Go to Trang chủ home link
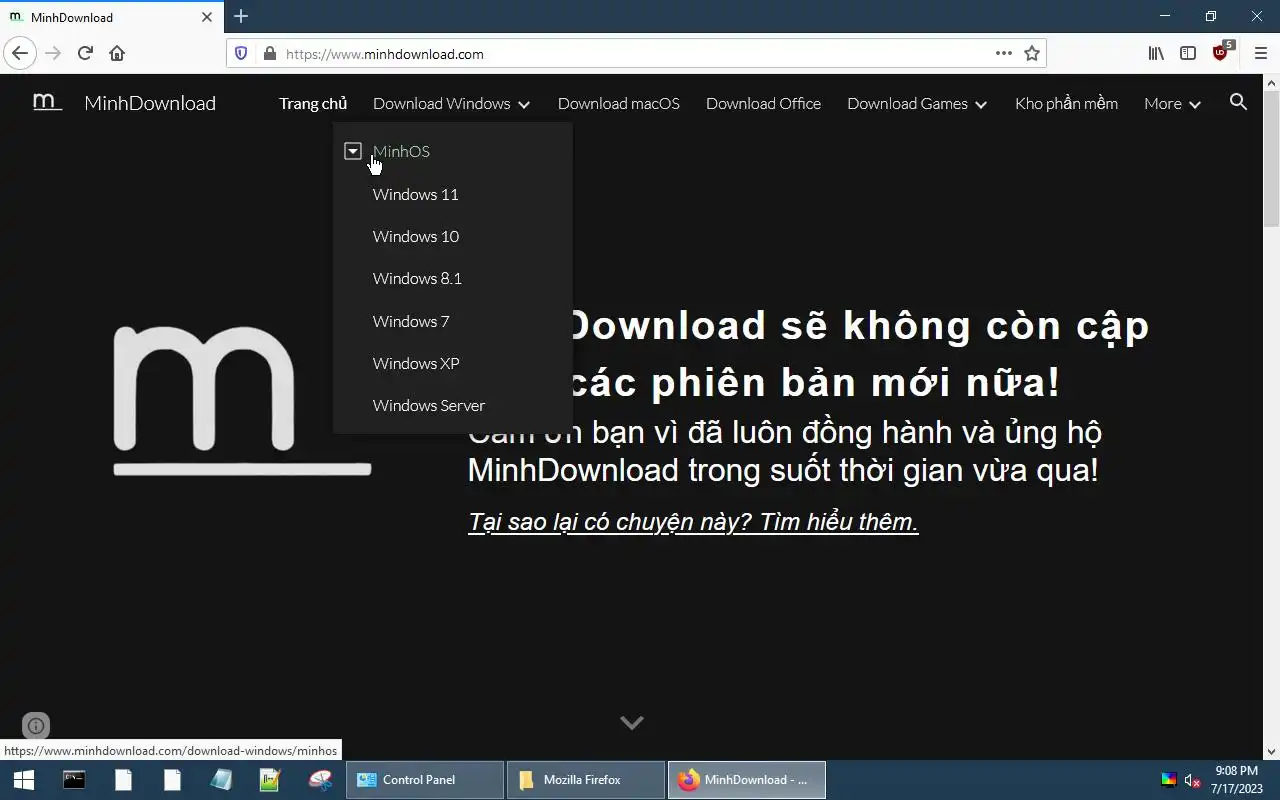 (x=313, y=103)
